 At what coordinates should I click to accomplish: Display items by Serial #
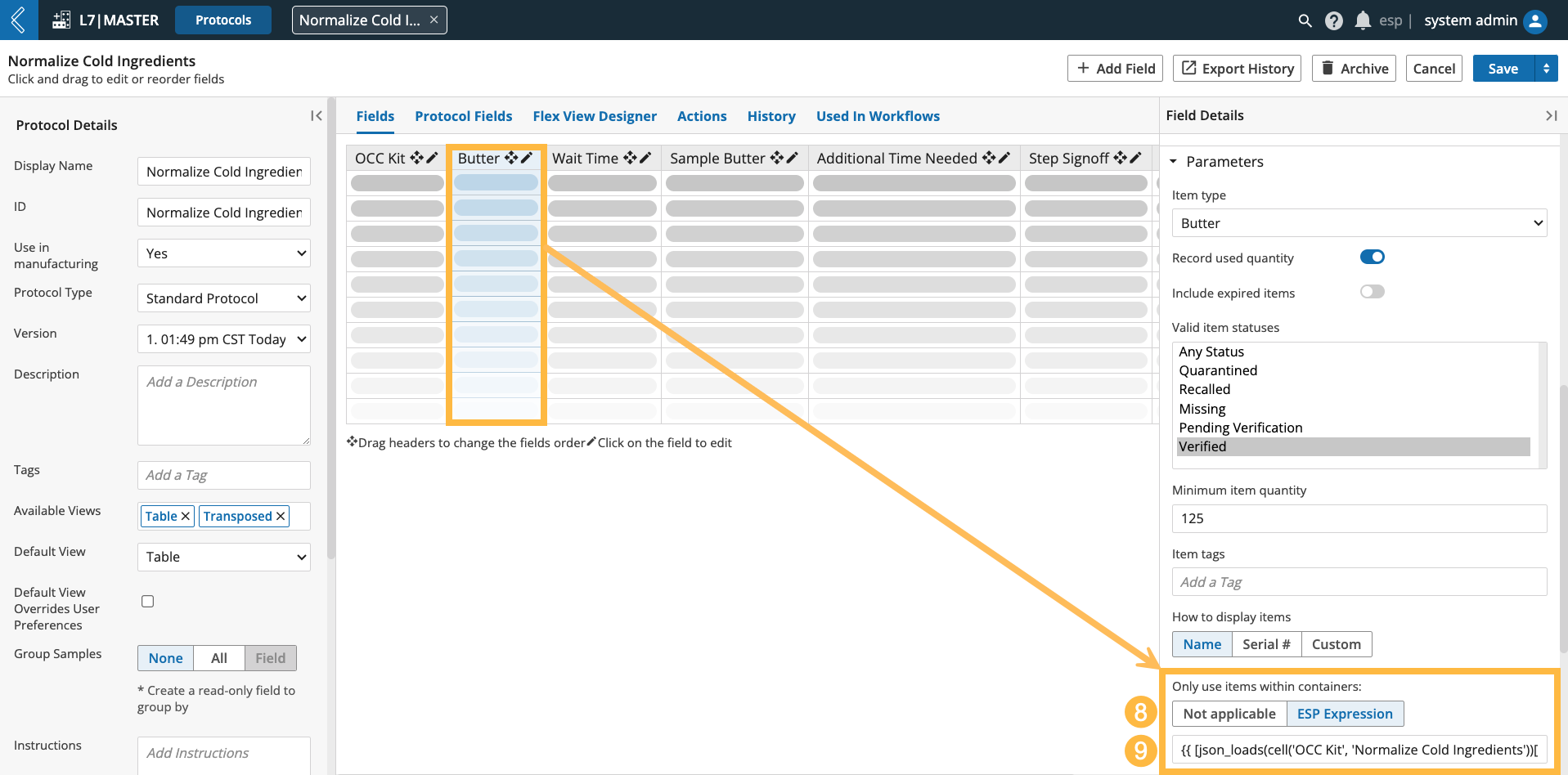(x=1266, y=644)
